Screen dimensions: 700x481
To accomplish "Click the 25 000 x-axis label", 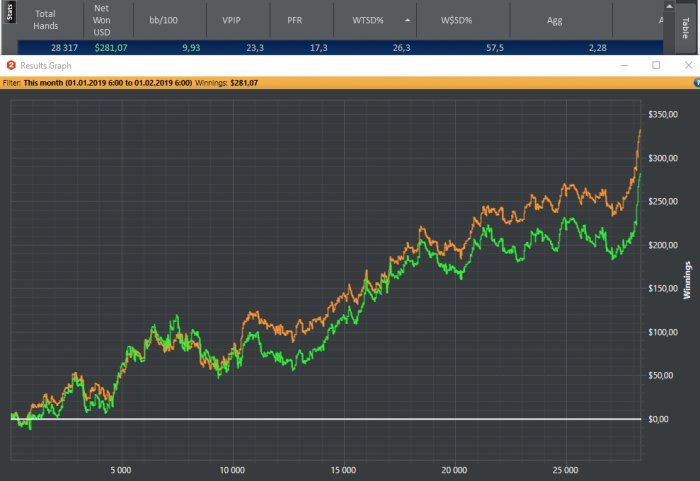I will pos(565,470).
